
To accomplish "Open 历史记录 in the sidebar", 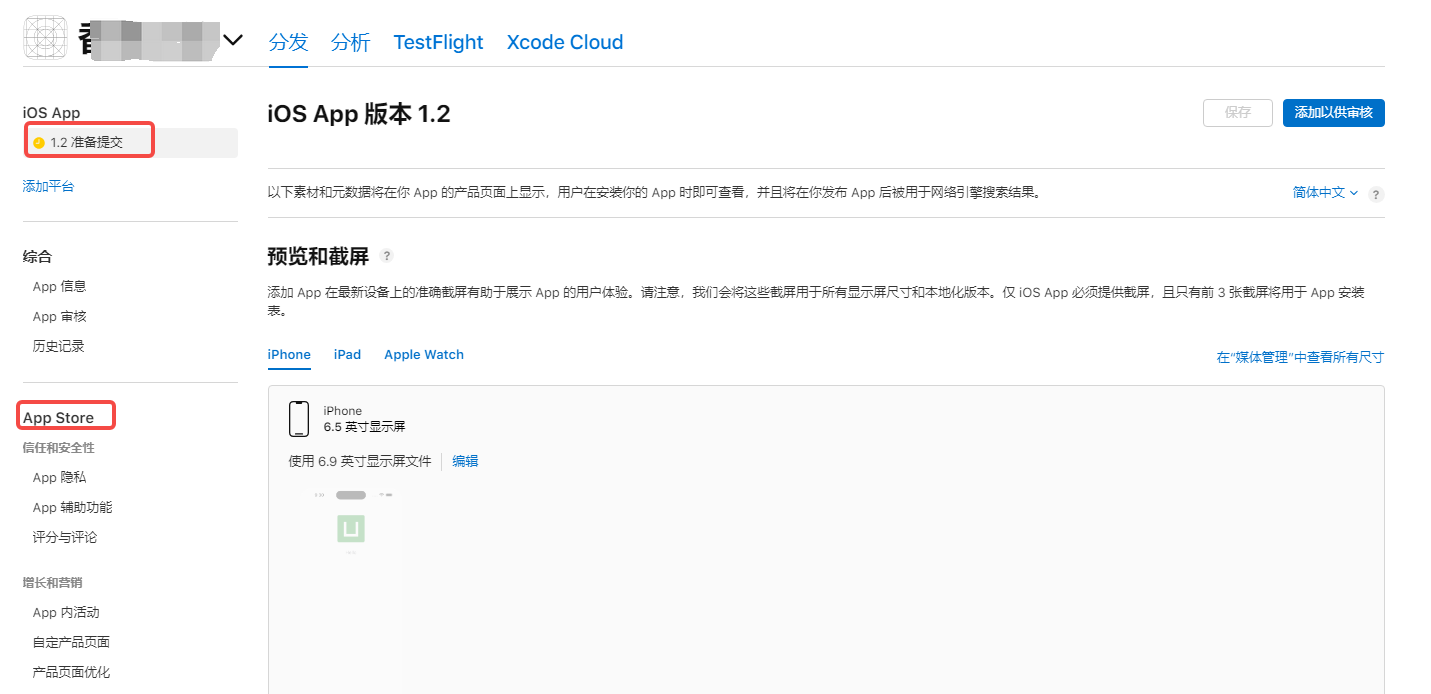I will pyautogui.click(x=58, y=346).
